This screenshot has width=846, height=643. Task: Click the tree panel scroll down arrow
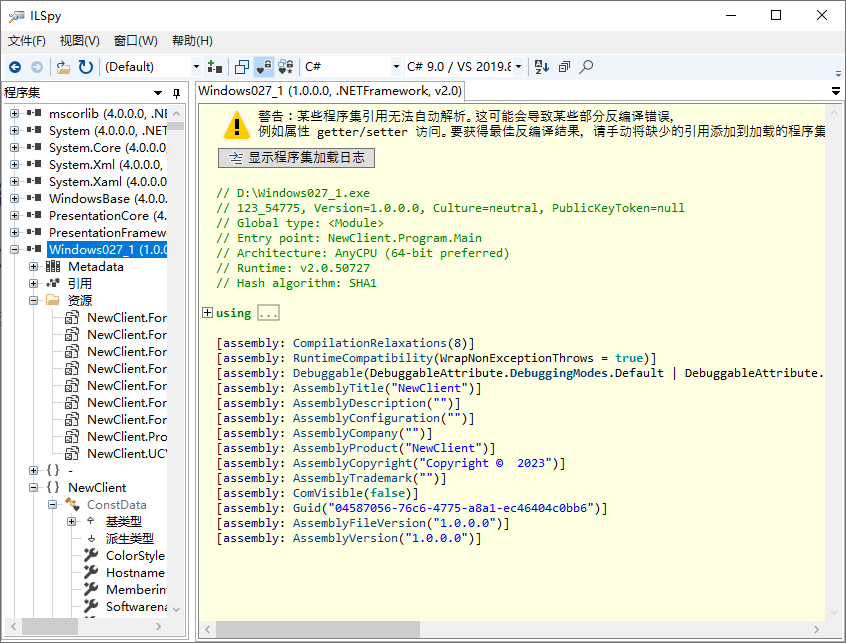pyautogui.click(x=176, y=609)
